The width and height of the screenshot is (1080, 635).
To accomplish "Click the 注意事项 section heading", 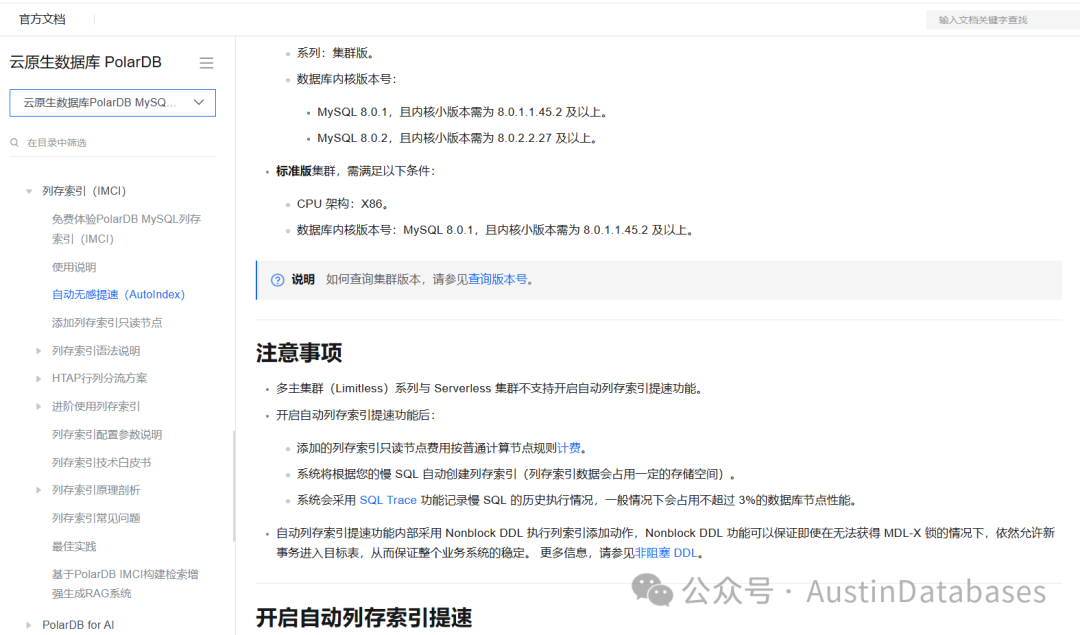I will 299,353.
